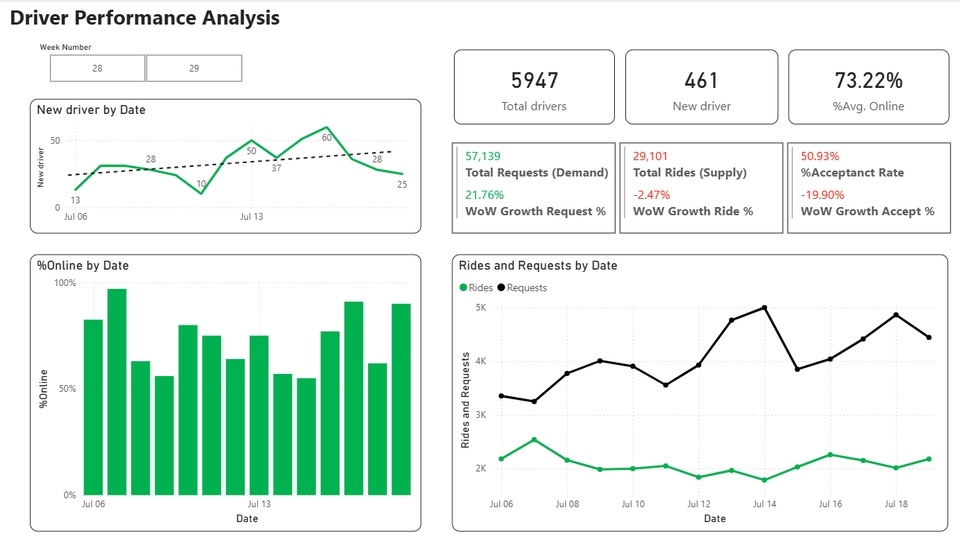The height and width of the screenshot is (537, 960).
Task: Click the Requests line peak at Jul 14
Action: (765, 307)
